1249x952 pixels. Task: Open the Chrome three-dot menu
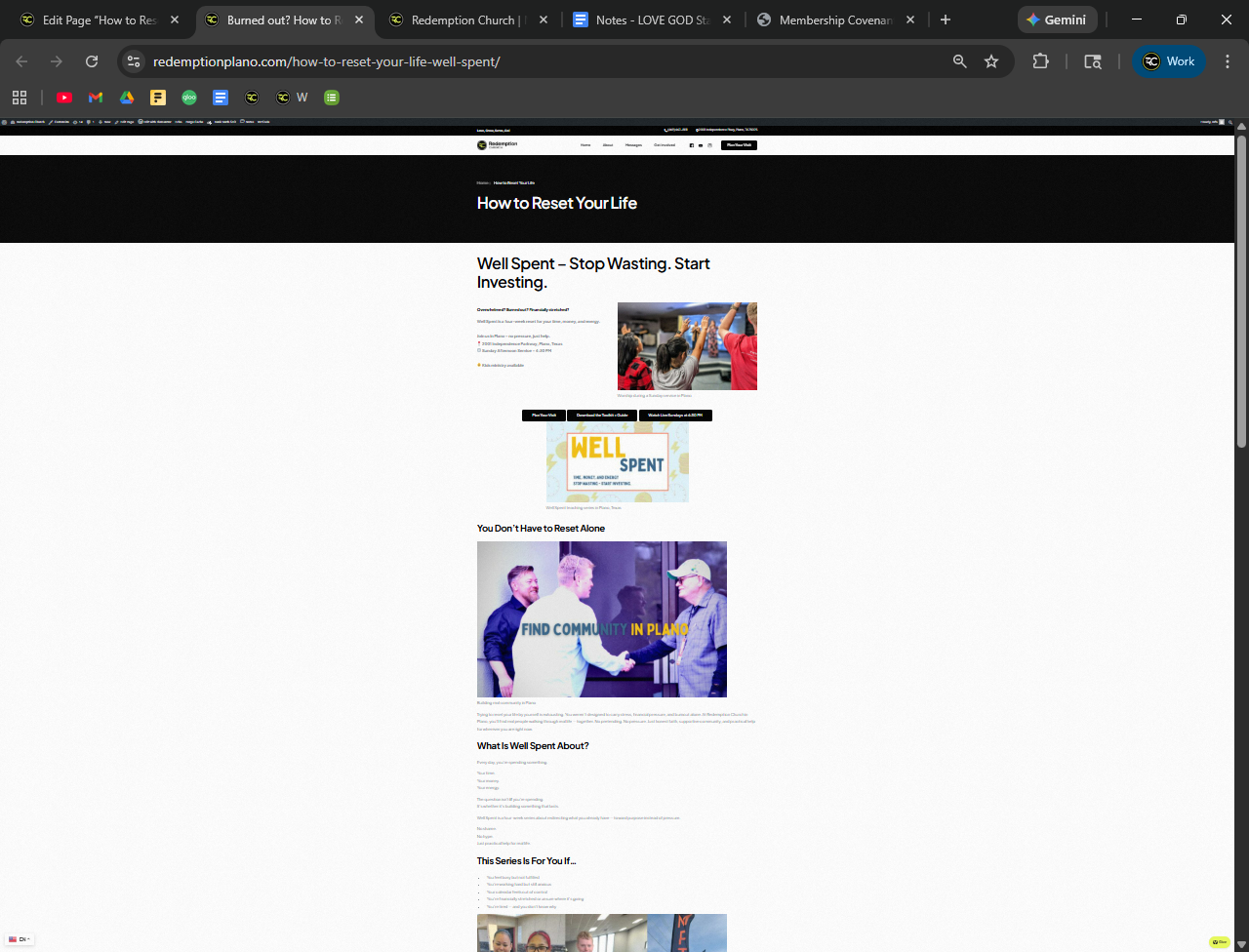[x=1228, y=61]
